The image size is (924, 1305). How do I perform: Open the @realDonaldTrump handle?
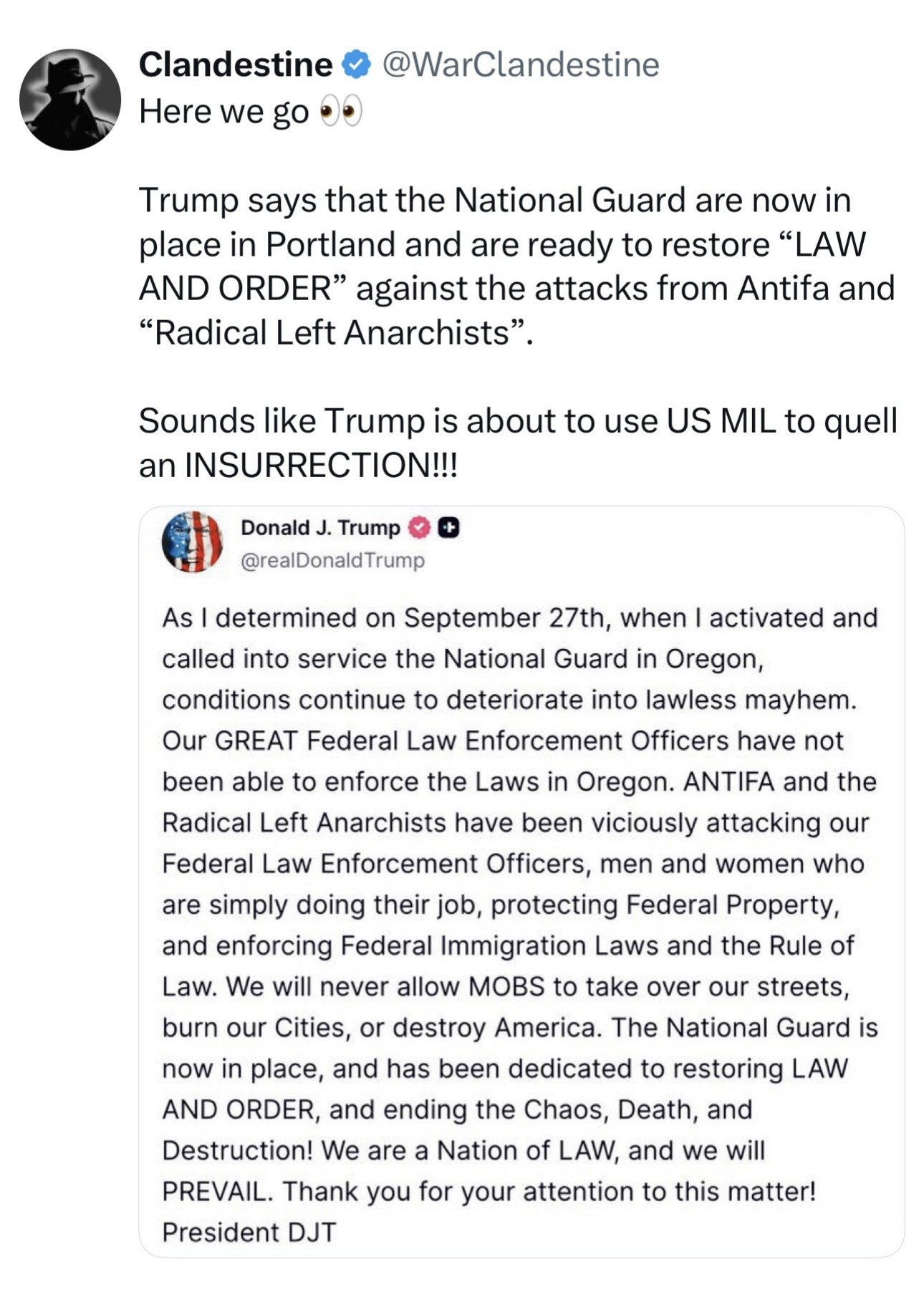[x=332, y=560]
